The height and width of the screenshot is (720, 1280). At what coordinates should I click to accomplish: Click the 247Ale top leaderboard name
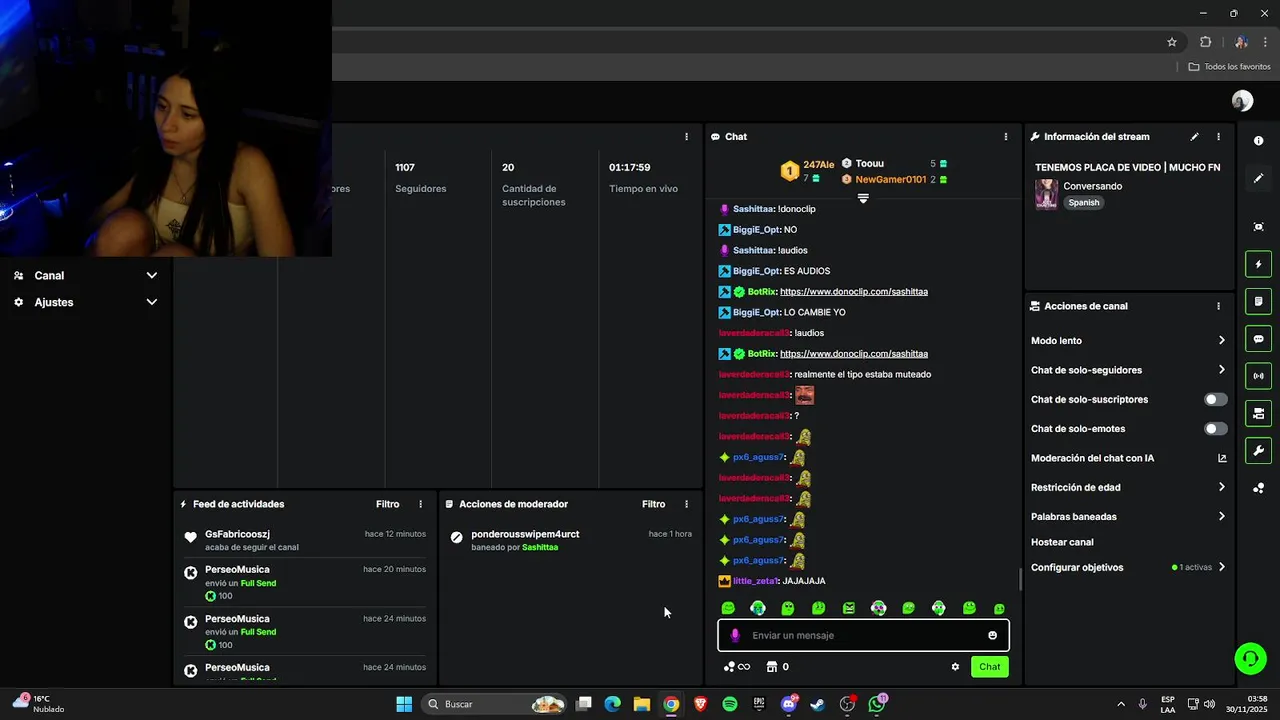pos(818,165)
